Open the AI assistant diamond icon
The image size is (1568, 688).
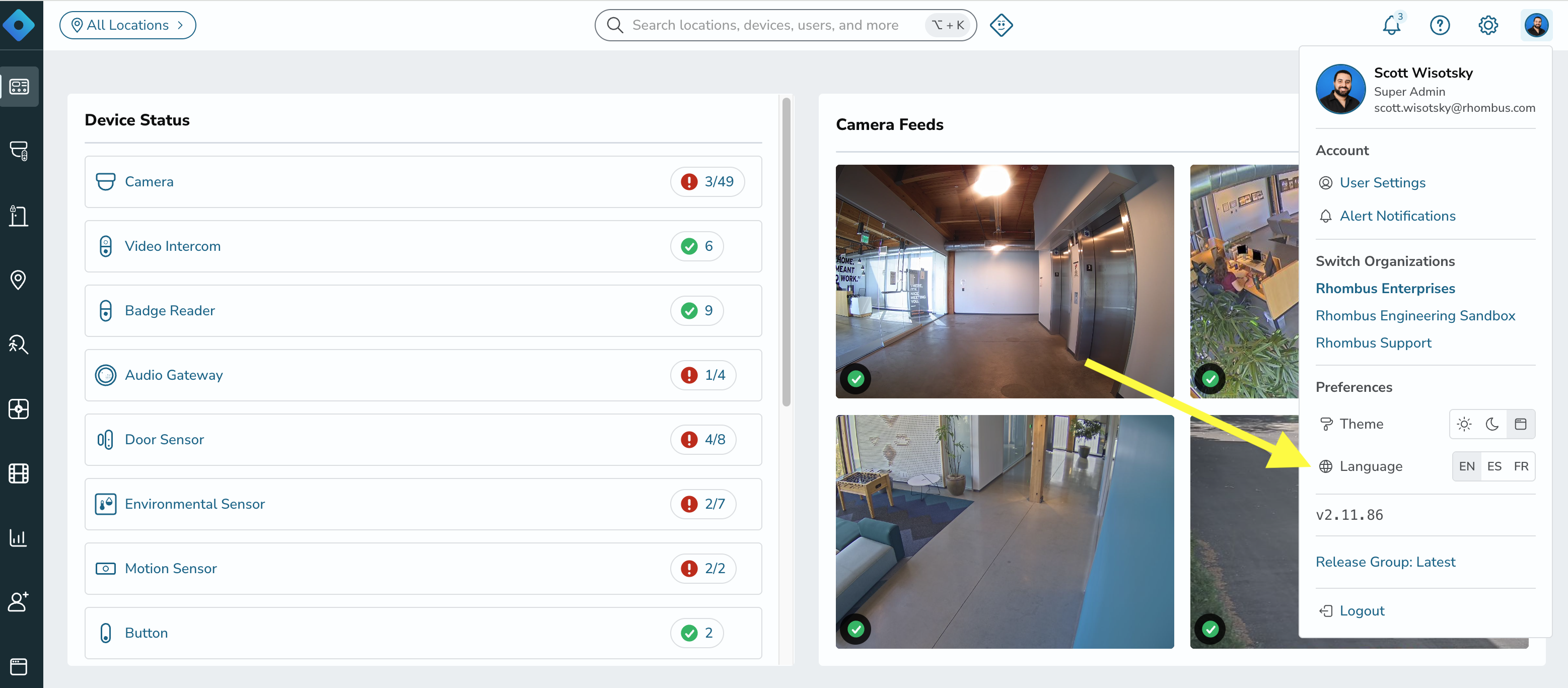click(1002, 25)
